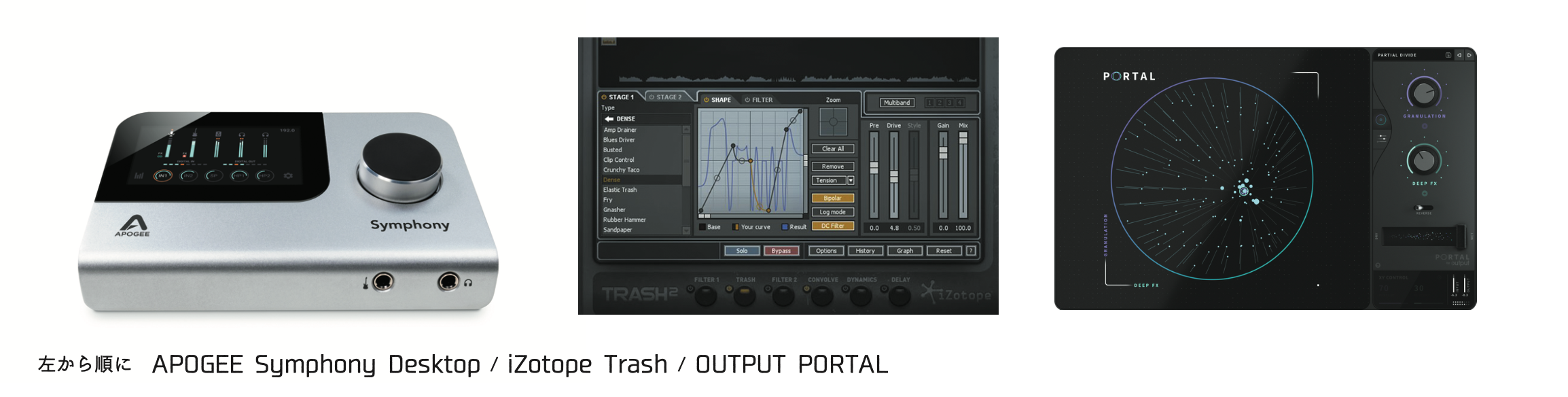
Task: Click the Clear All button
Action: point(832,149)
